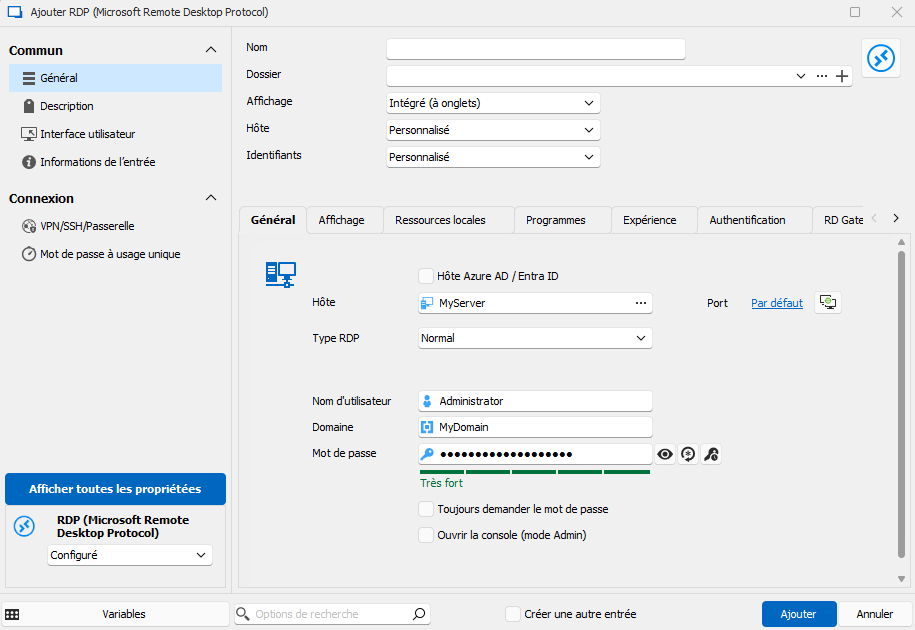The height and width of the screenshot is (630, 915).
Task: Click the vertical scrollbar thumb
Action: 901,404
